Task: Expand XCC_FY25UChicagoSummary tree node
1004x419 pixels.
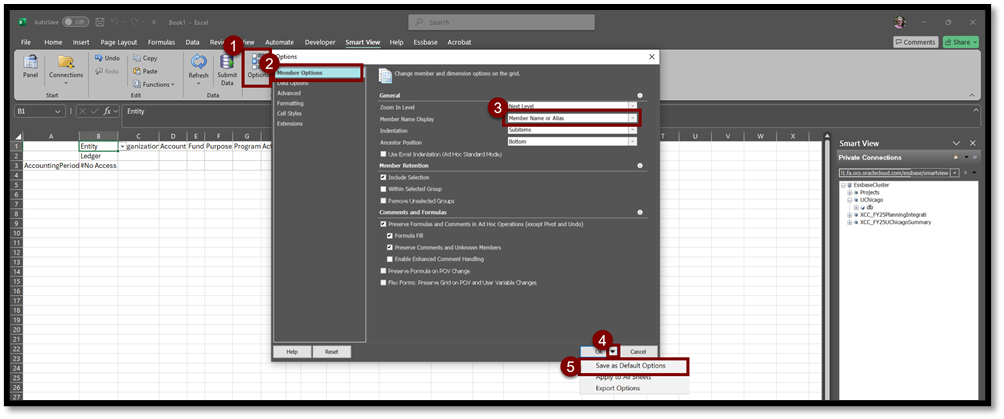Action: pos(849,222)
